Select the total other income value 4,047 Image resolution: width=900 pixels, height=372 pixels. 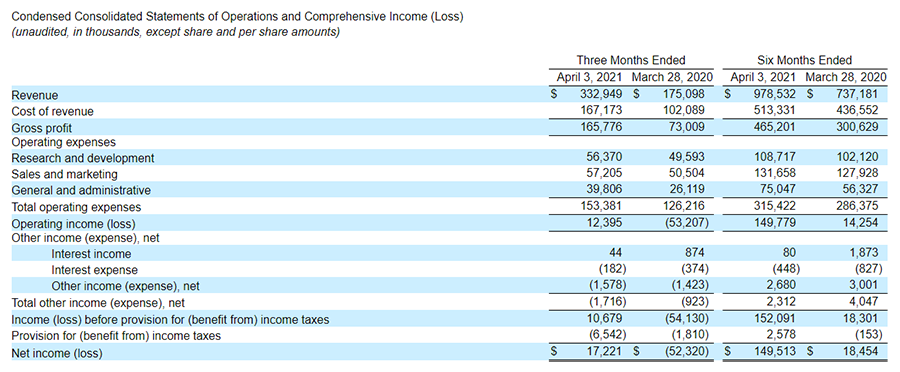[x=864, y=301]
